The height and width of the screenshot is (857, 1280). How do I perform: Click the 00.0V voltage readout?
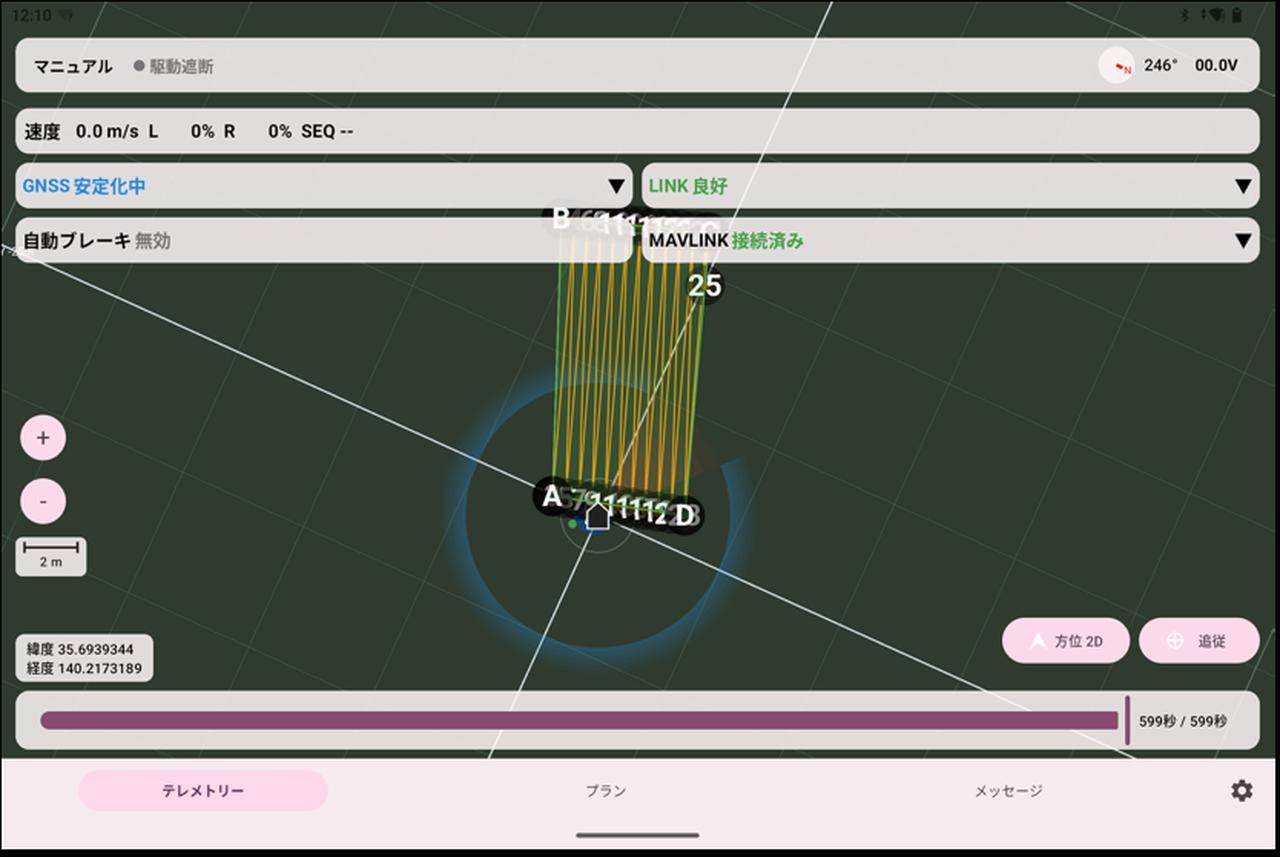click(1216, 65)
